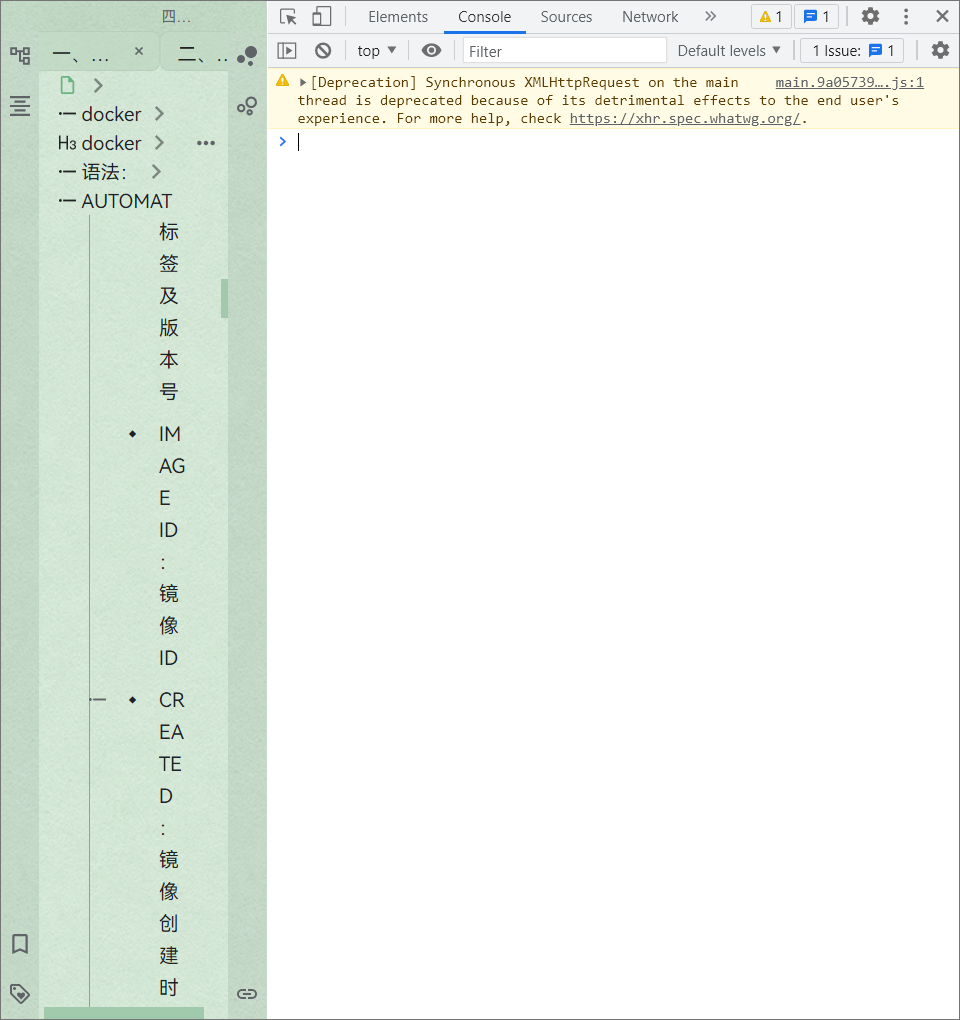Expand the first docker outline item

click(x=159, y=114)
